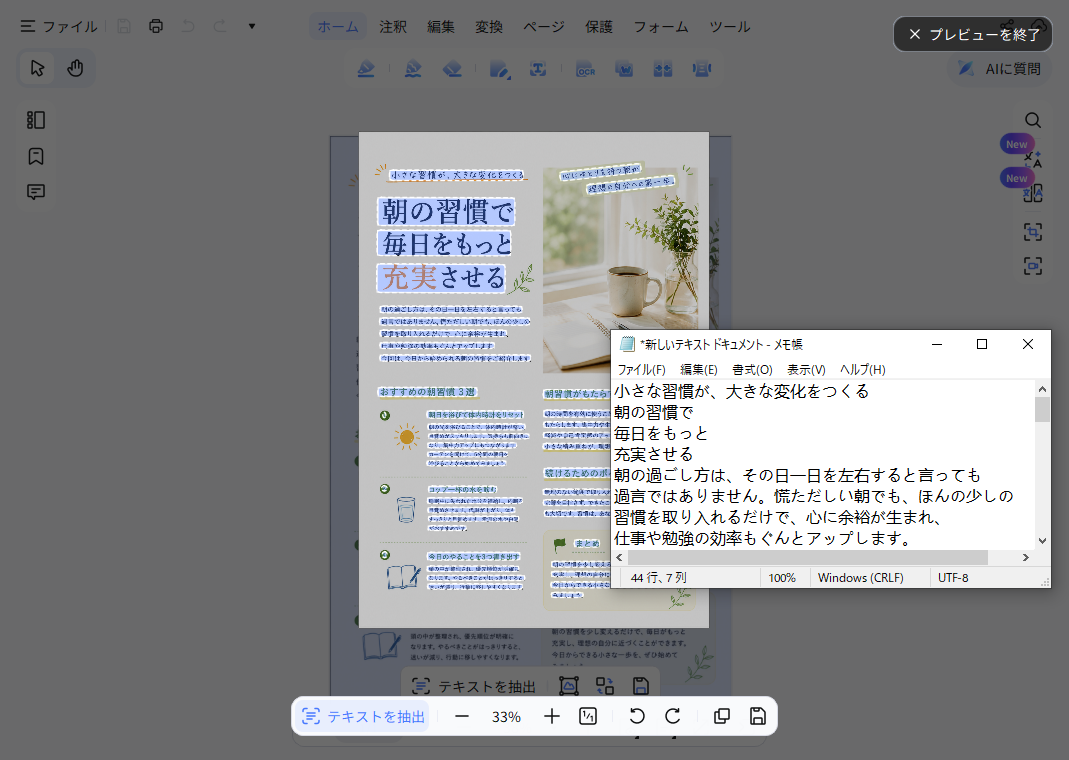Click the Notepad horizontal scrollbar thumb
The width and height of the screenshot is (1069, 760).
(807, 558)
